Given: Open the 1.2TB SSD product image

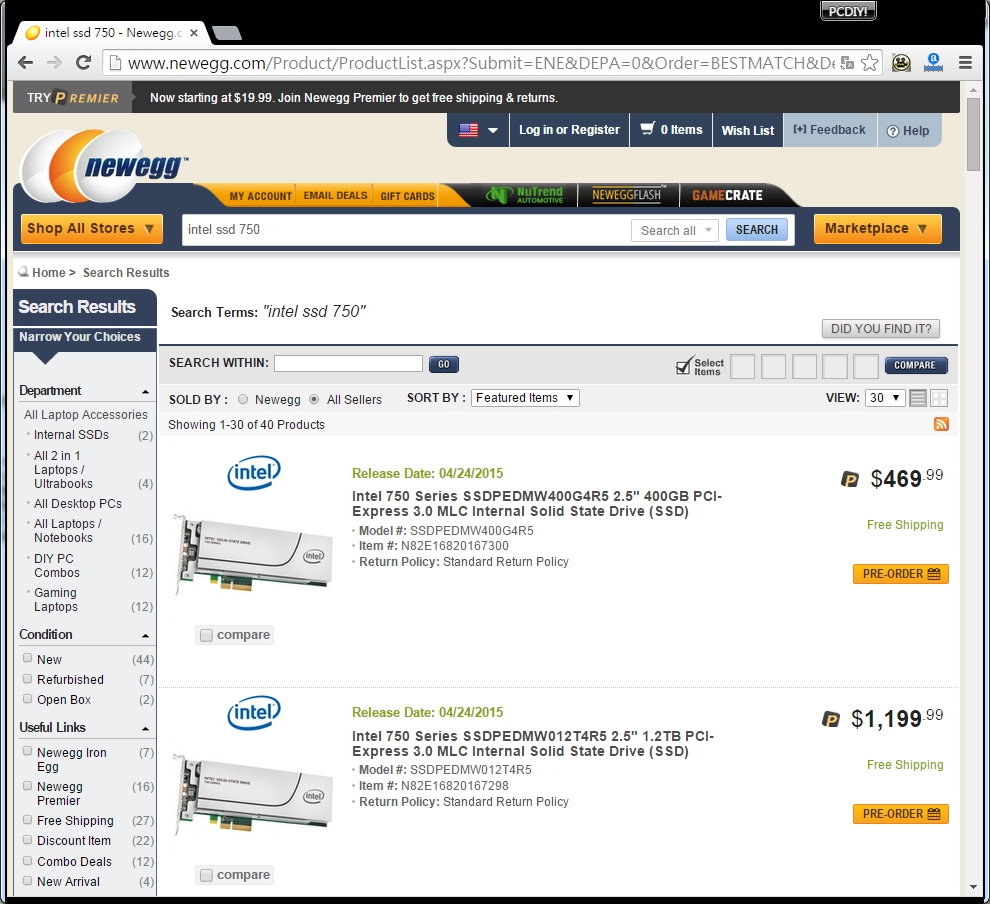Looking at the screenshot, I should point(253,794).
